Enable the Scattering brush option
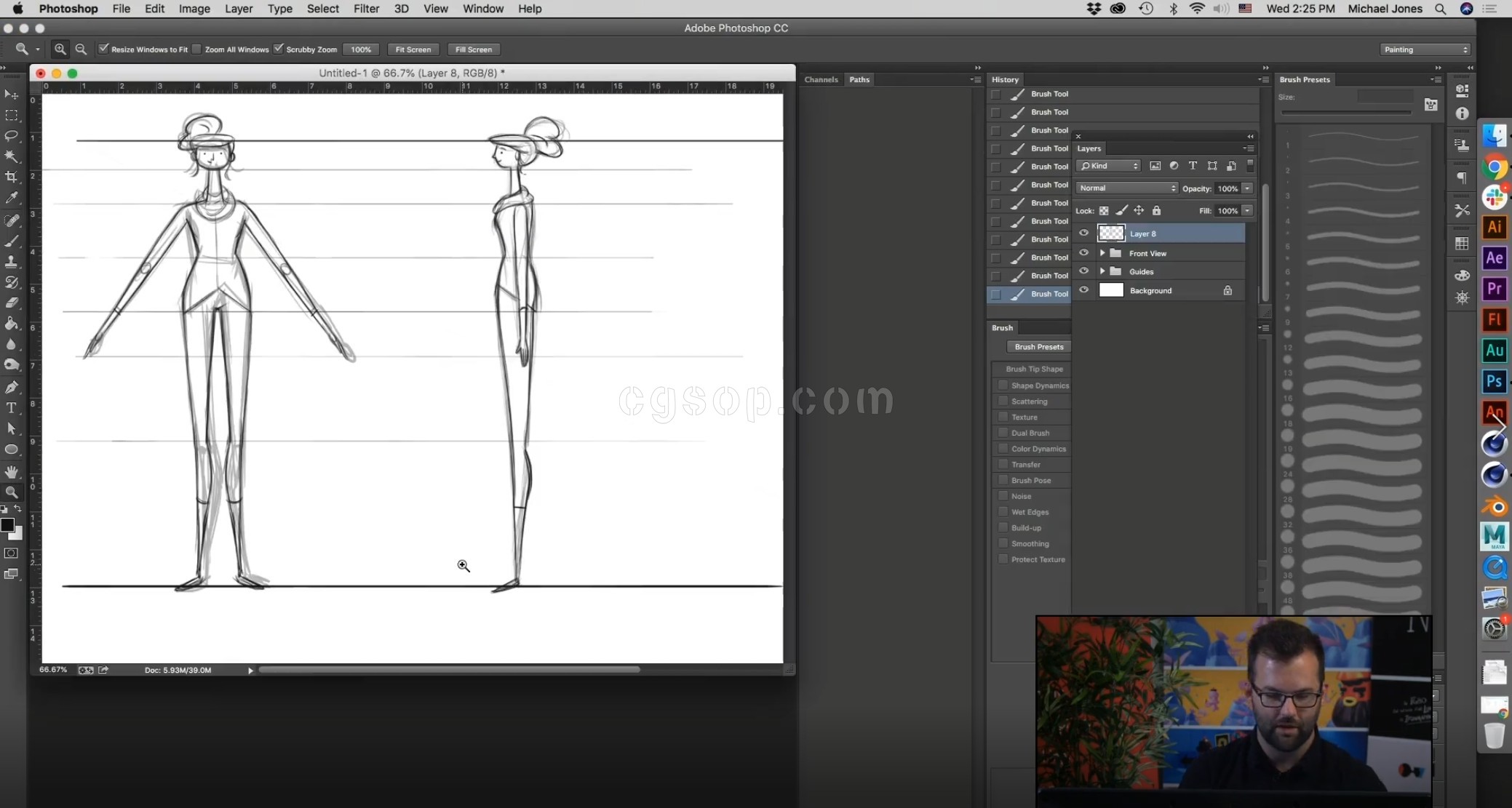Image resolution: width=1512 pixels, height=808 pixels. click(x=1003, y=401)
